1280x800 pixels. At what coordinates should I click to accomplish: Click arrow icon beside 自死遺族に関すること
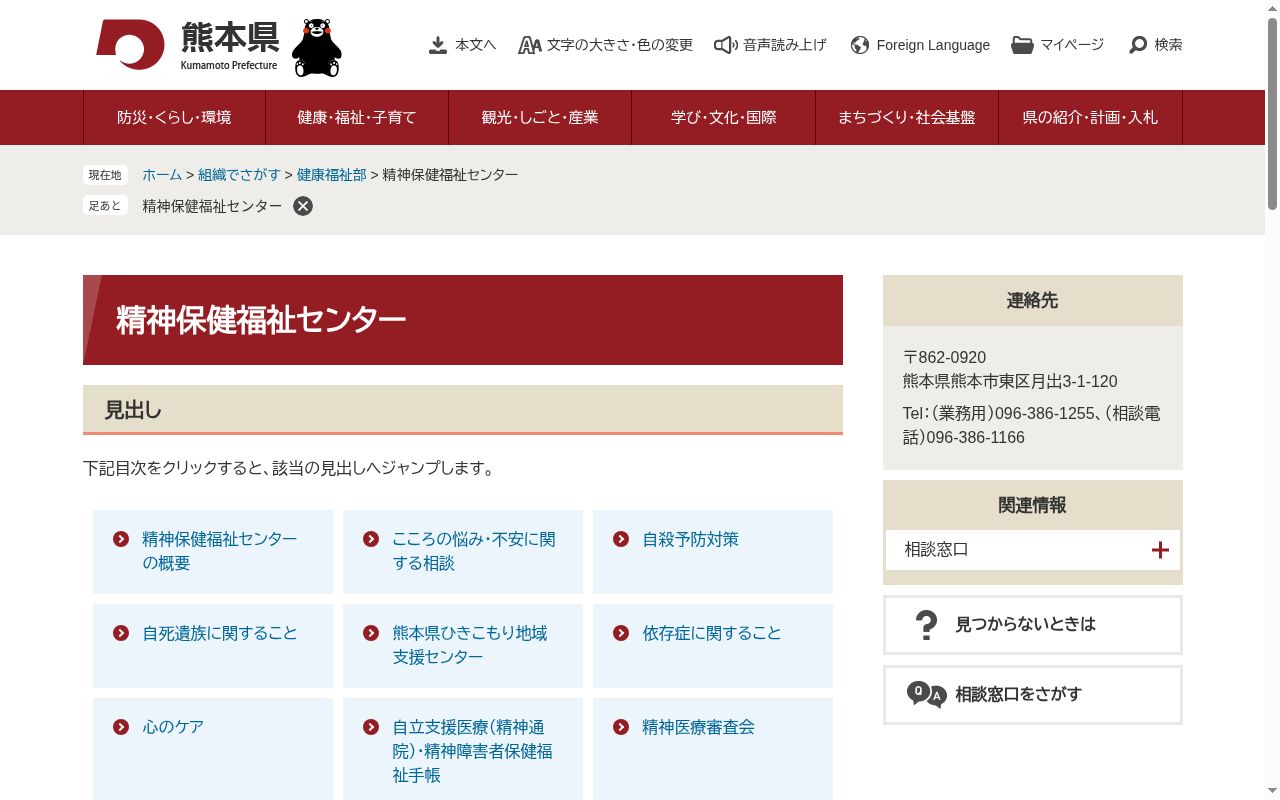(x=121, y=633)
